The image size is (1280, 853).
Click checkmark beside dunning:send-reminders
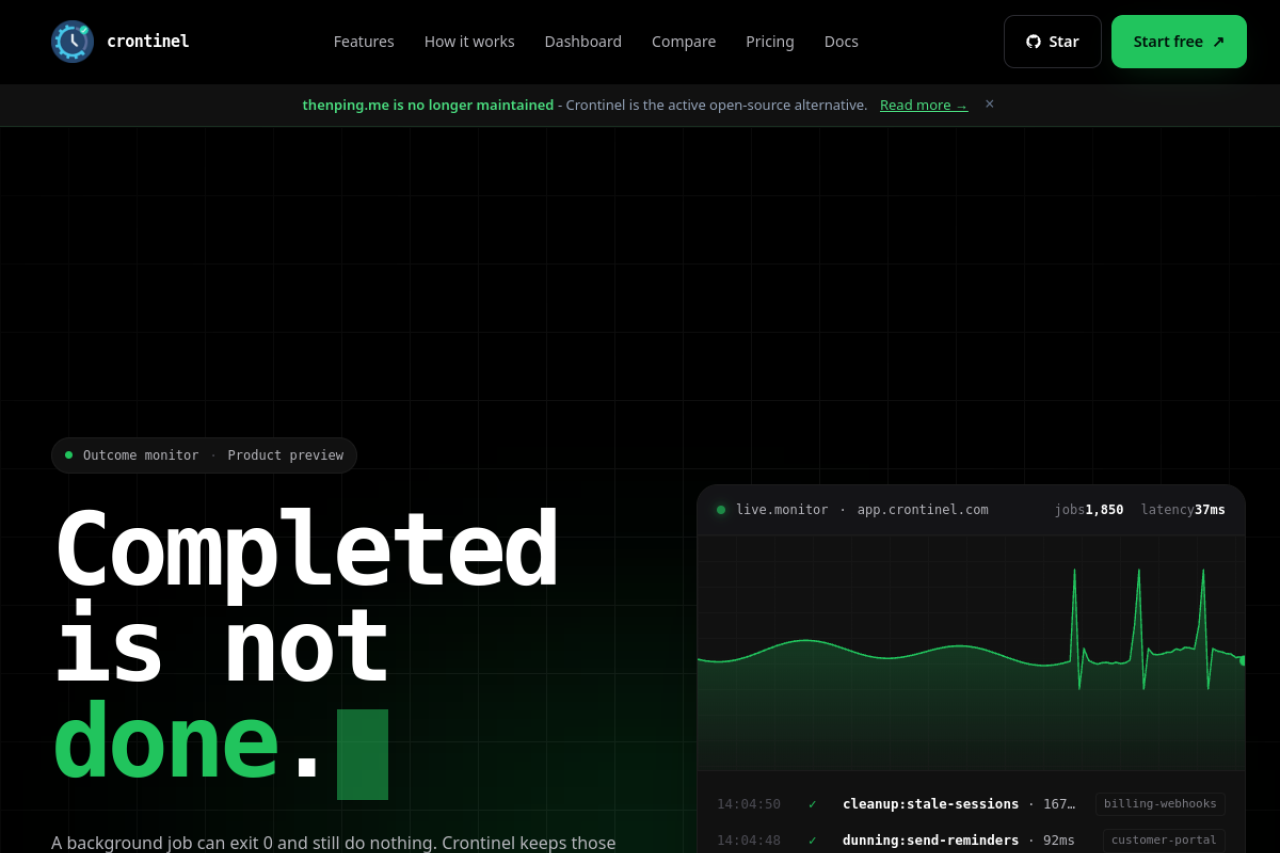click(x=812, y=840)
